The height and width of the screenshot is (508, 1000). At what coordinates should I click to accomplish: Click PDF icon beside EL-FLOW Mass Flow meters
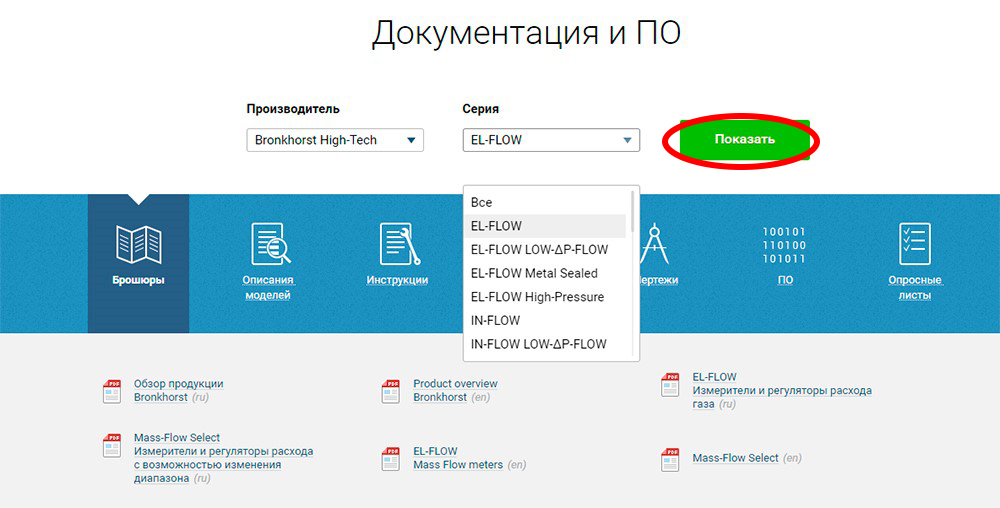(x=390, y=458)
